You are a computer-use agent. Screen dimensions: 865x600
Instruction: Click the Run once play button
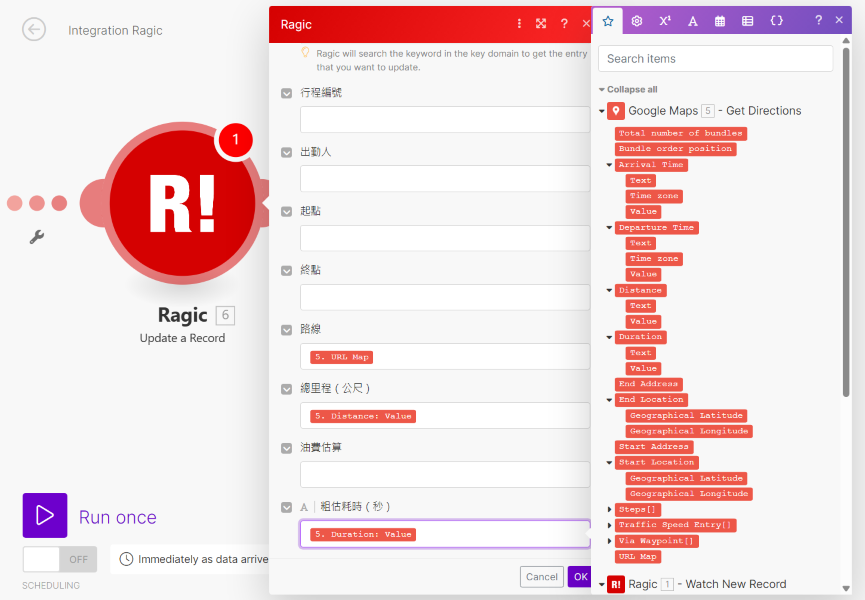(45, 516)
